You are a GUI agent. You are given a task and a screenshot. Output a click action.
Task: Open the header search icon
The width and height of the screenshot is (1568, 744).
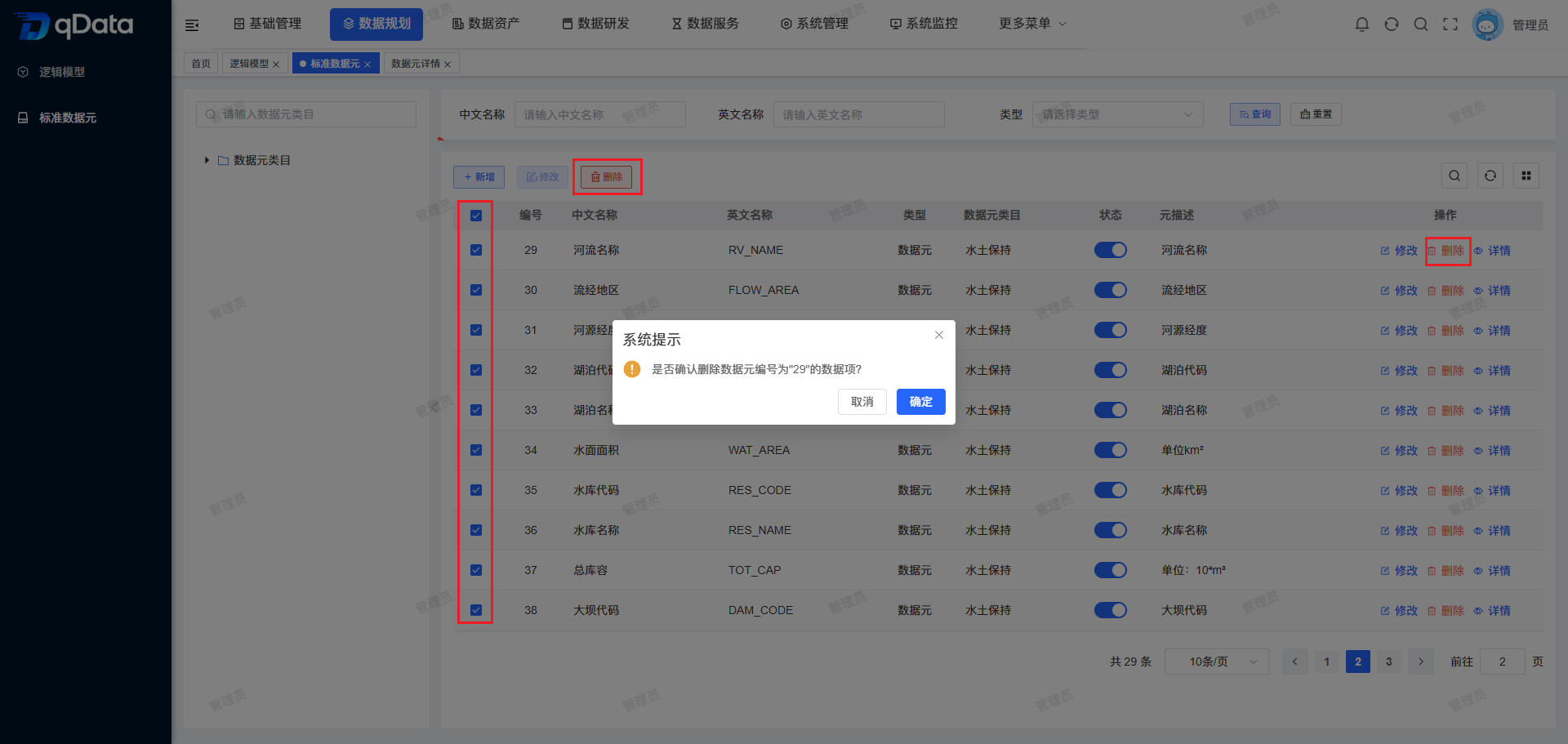click(x=1421, y=25)
